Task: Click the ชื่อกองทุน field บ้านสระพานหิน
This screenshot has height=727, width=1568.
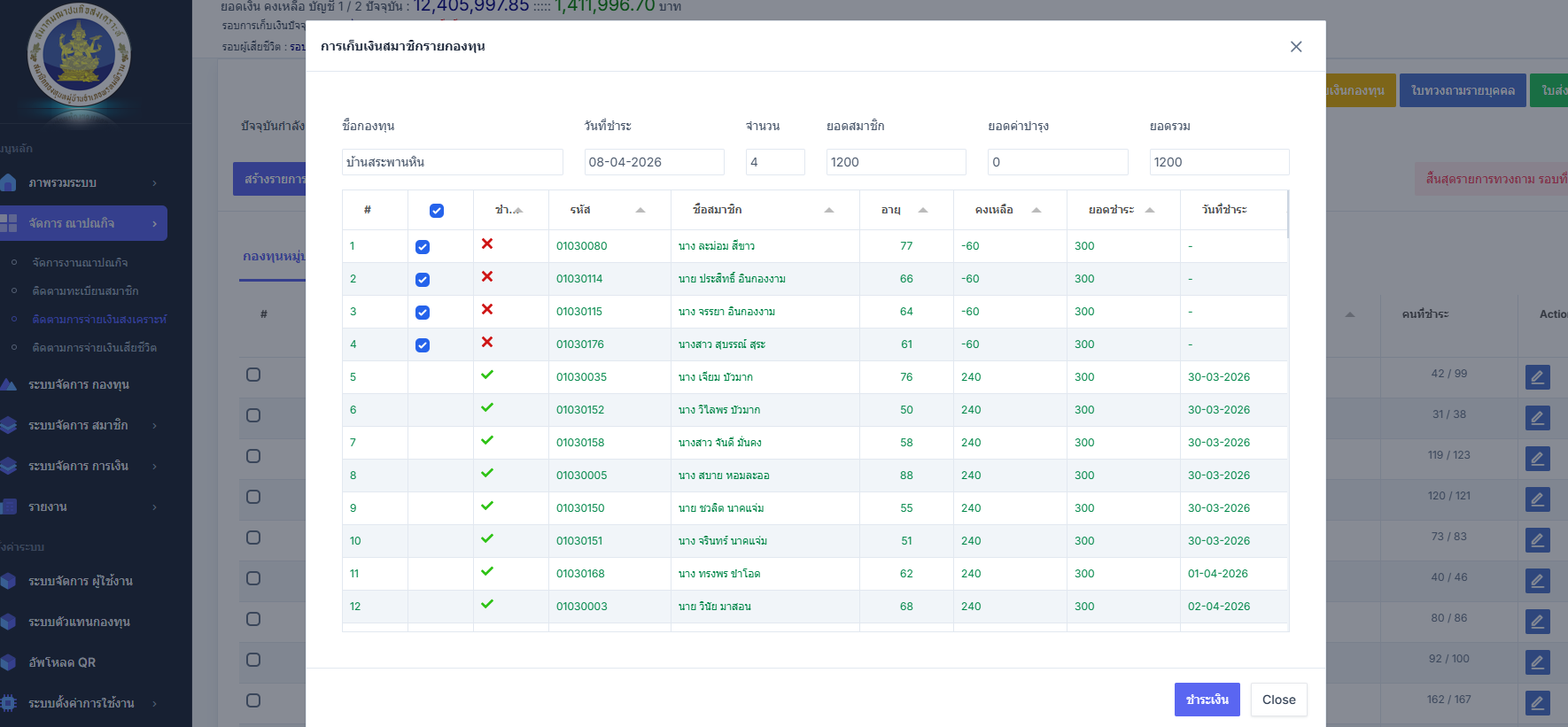Action: (452, 162)
